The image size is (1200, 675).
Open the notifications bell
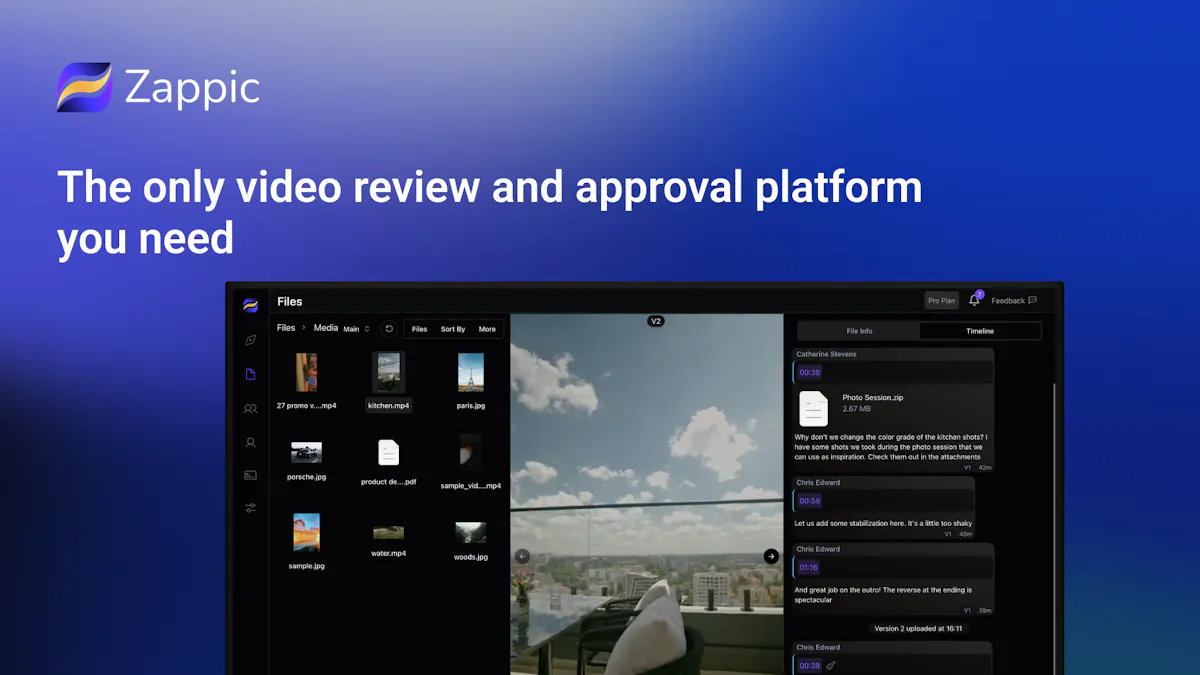pyautogui.click(x=974, y=300)
